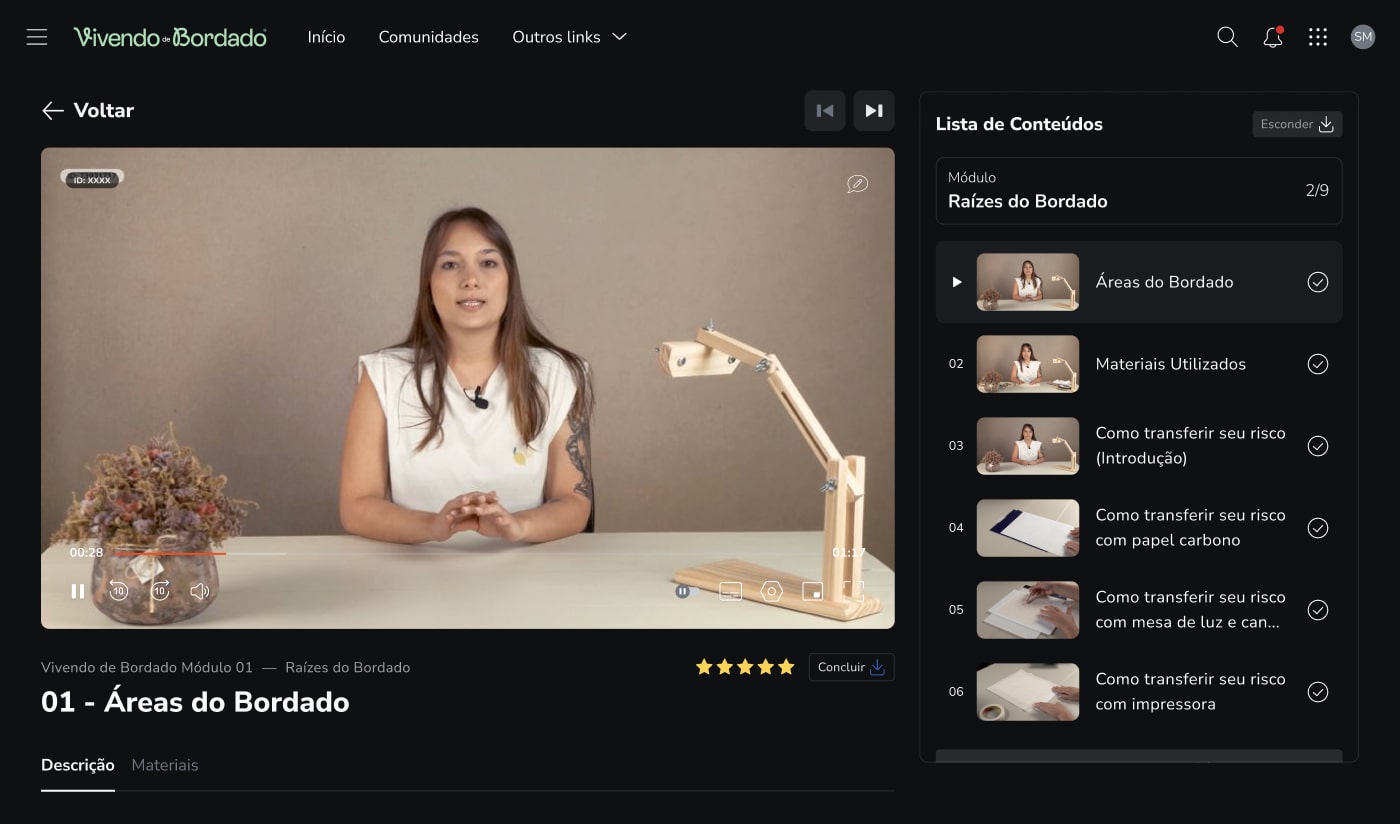Open the Materiais Utilizados lesson
Viewport: 1400px width, 824px height.
point(1139,364)
